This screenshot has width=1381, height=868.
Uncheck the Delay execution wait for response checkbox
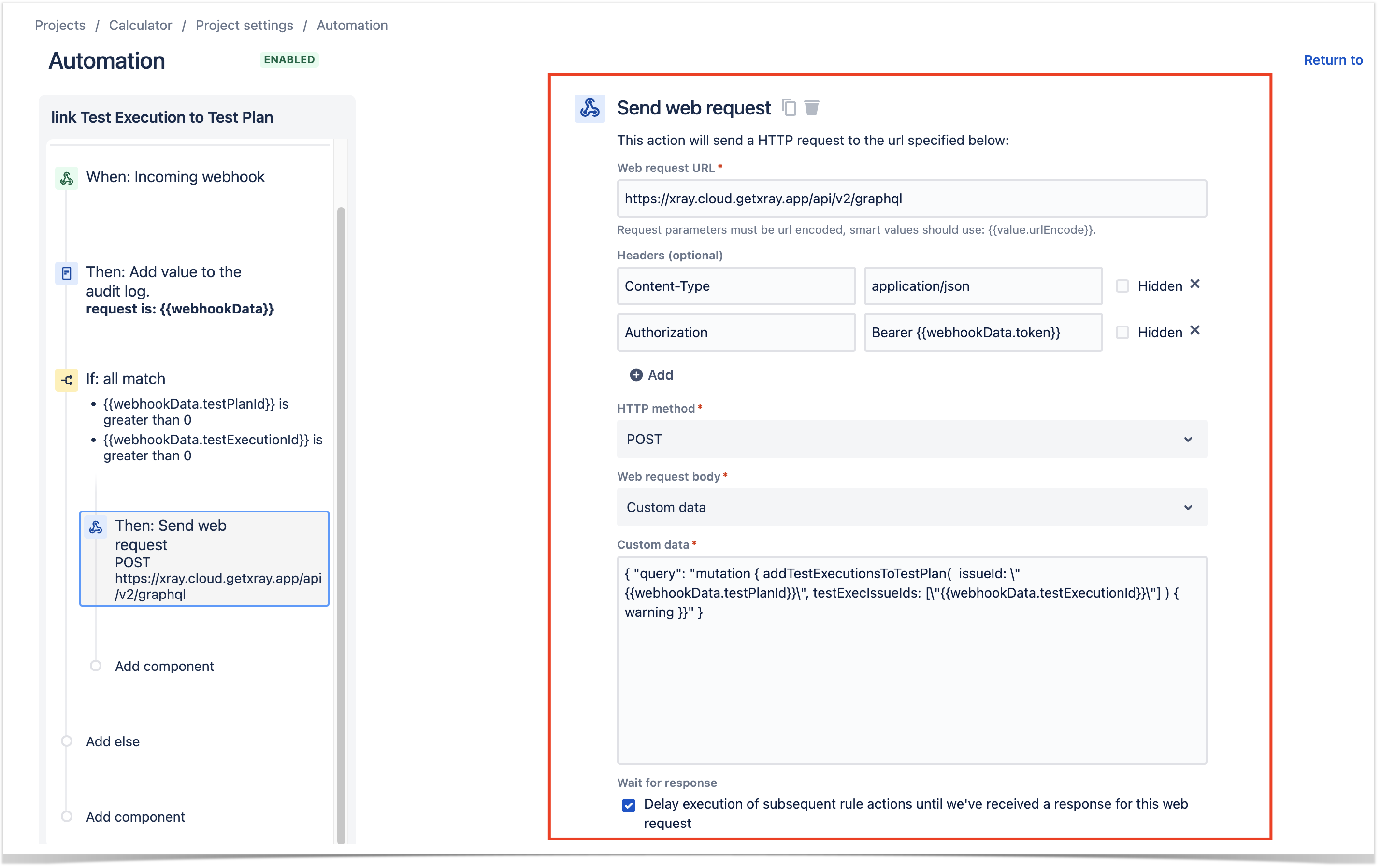point(629,805)
